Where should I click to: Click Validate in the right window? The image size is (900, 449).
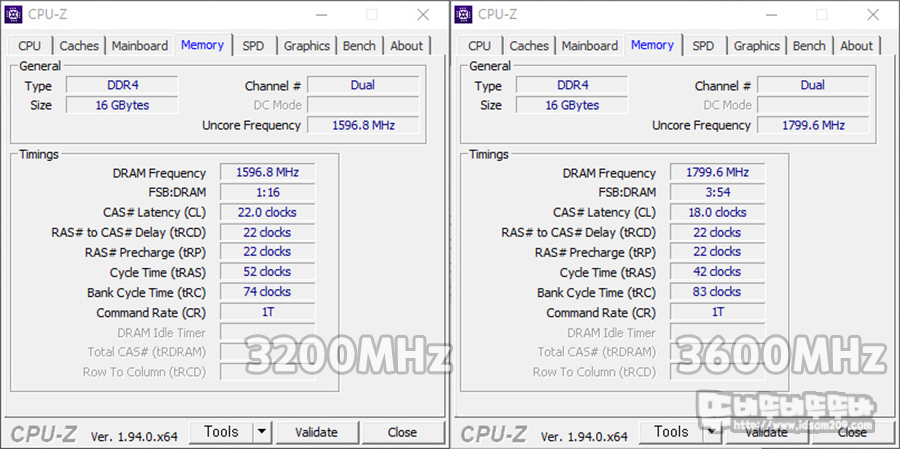(x=767, y=432)
